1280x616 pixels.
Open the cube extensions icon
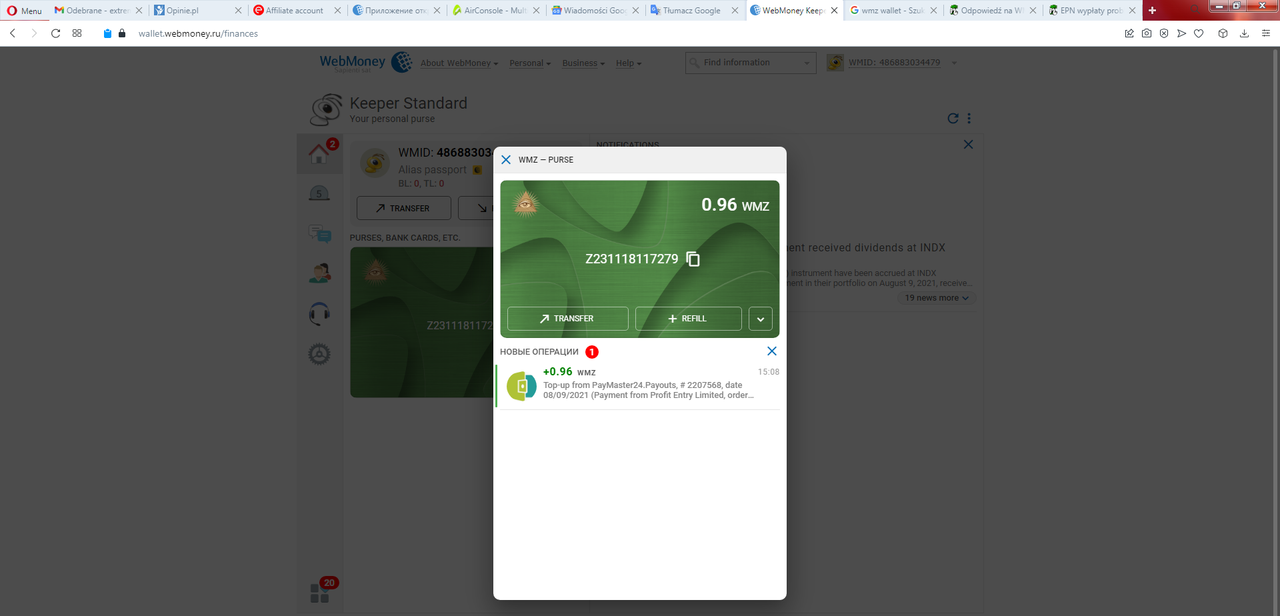click(x=1223, y=33)
